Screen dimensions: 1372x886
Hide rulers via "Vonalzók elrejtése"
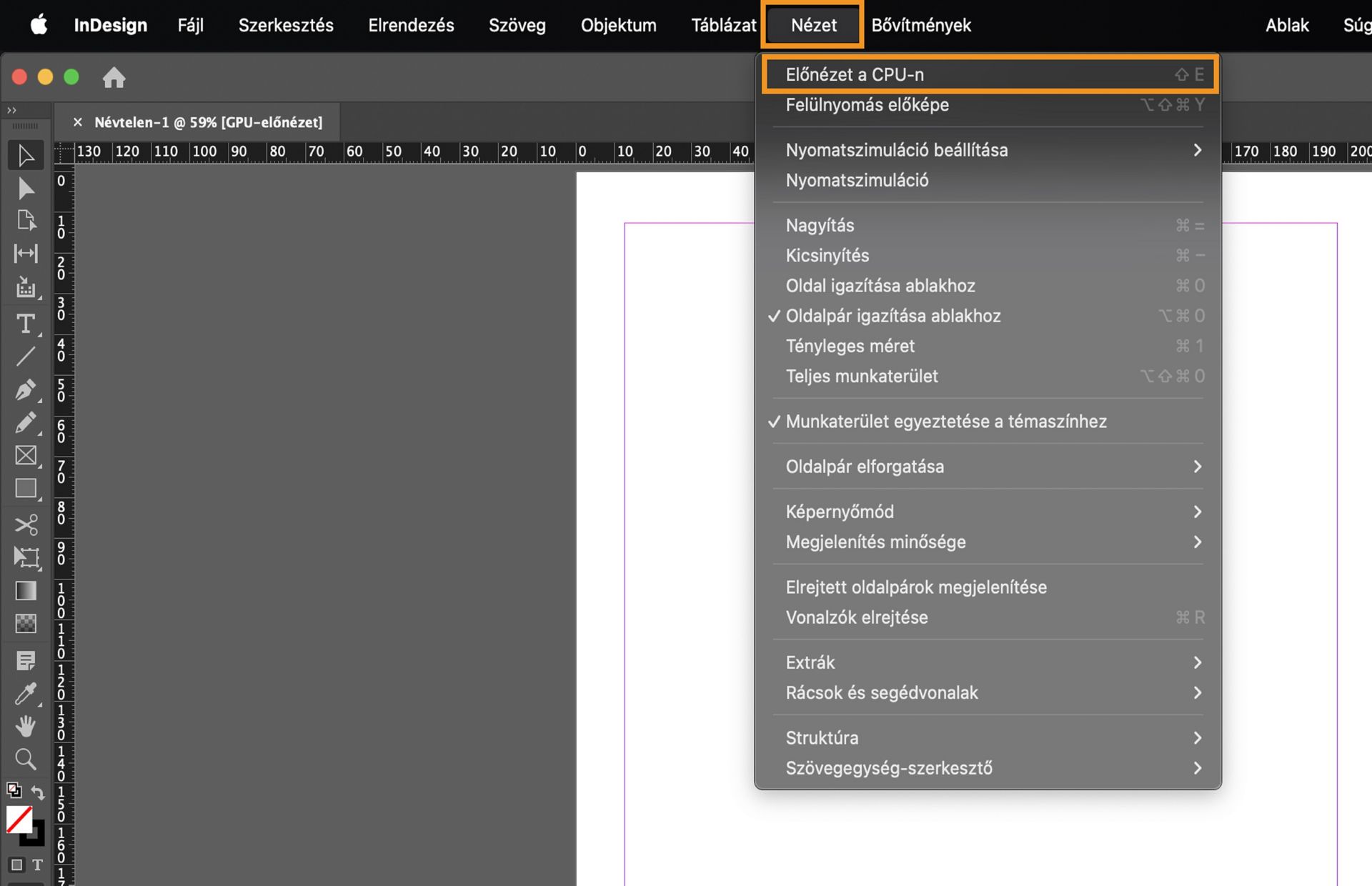pyautogui.click(x=856, y=617)
